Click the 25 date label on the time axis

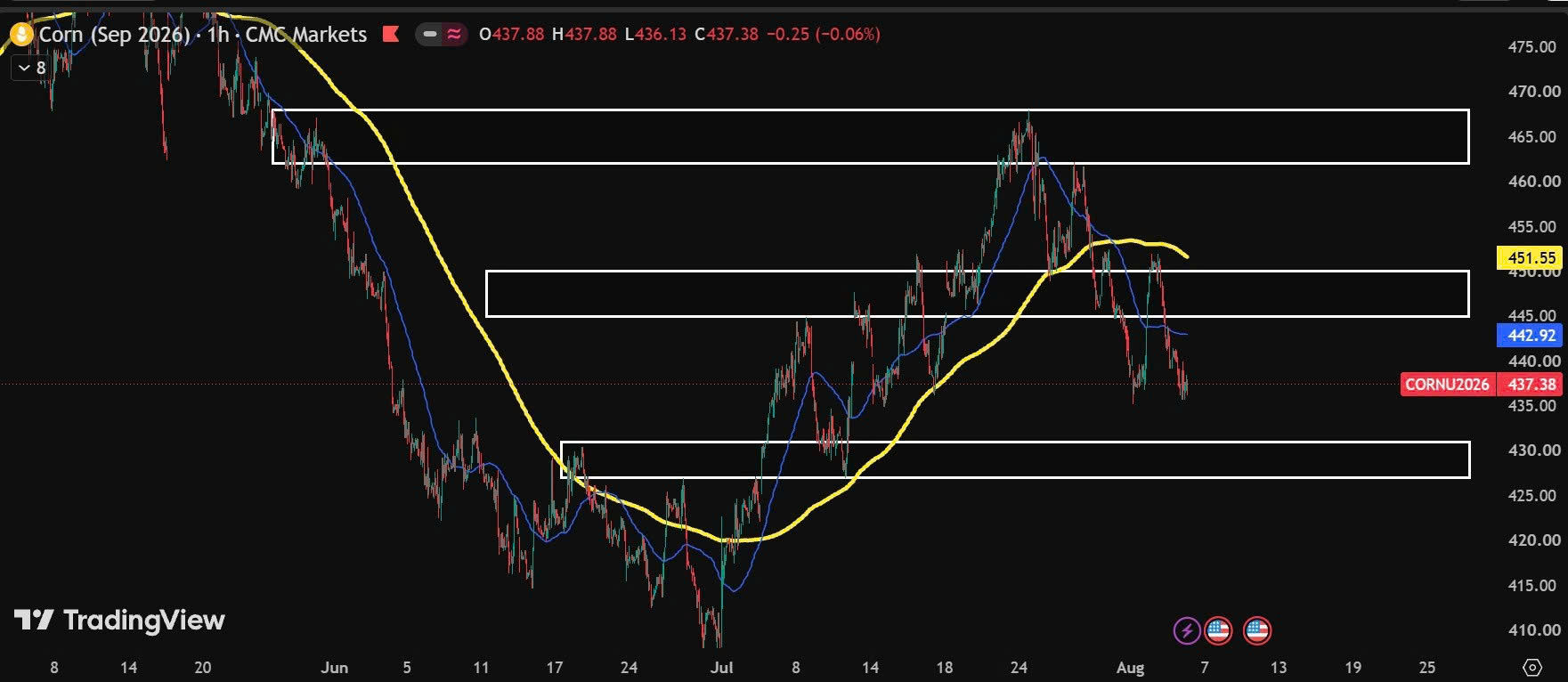pyautogui.click(x=1427, y=668)
